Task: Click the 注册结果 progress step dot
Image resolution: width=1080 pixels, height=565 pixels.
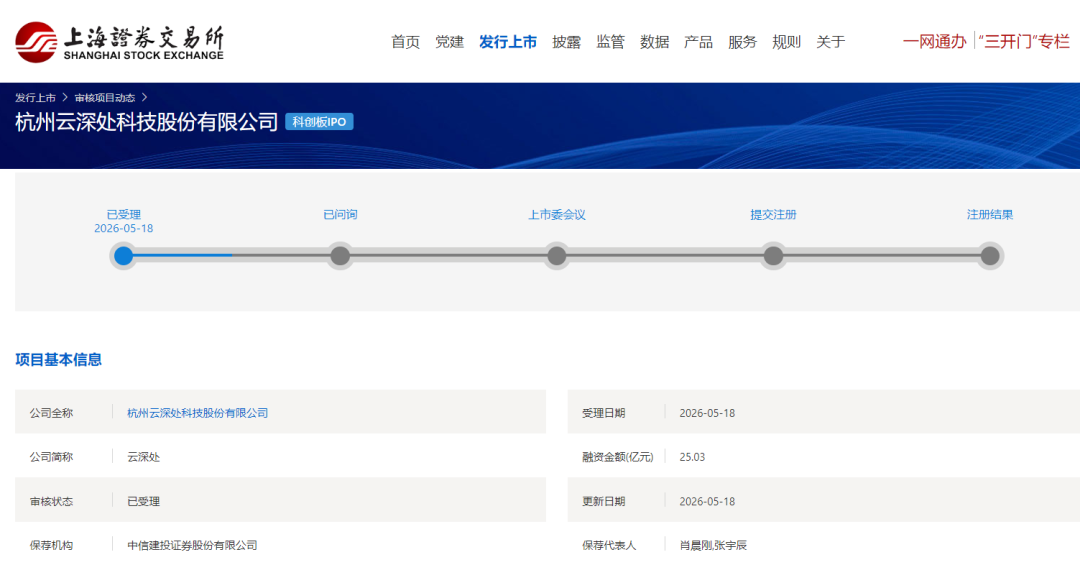Action: pyautogui.click(x=990, y=256)
